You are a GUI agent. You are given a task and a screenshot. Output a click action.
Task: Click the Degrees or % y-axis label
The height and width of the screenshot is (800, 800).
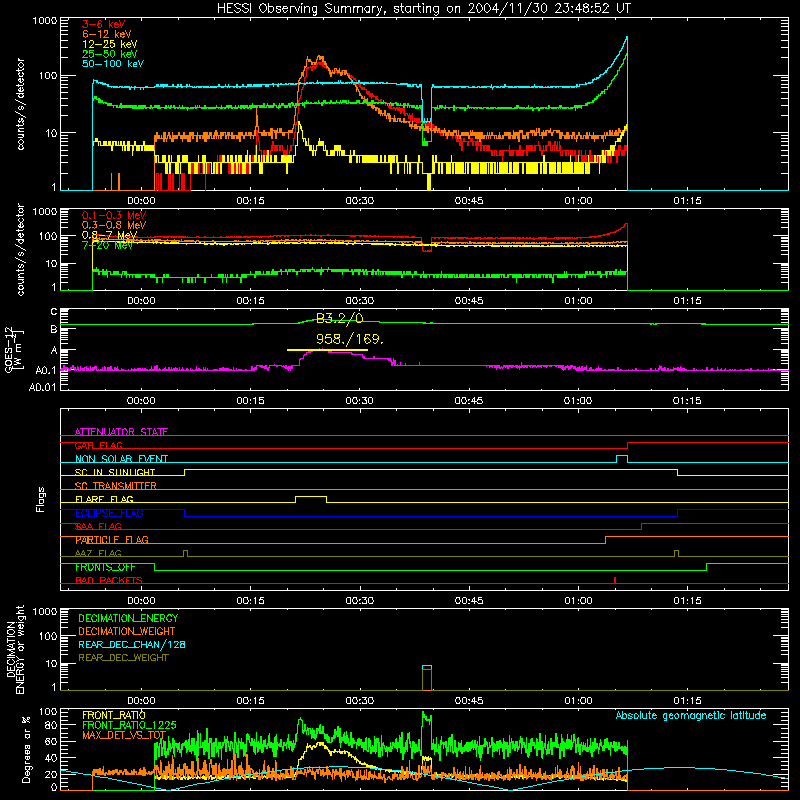26,749
